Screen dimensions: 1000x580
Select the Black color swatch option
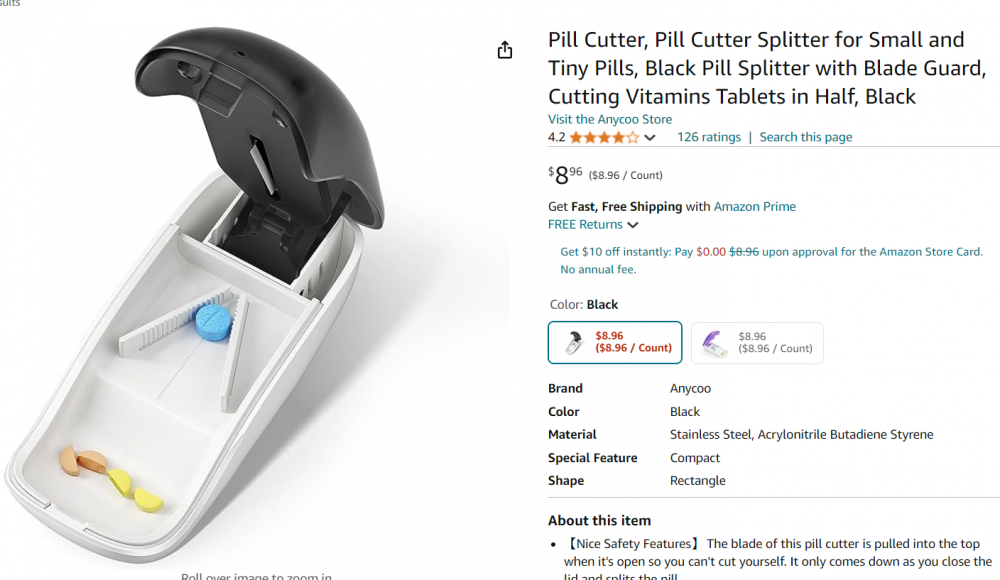coord(615,343)
